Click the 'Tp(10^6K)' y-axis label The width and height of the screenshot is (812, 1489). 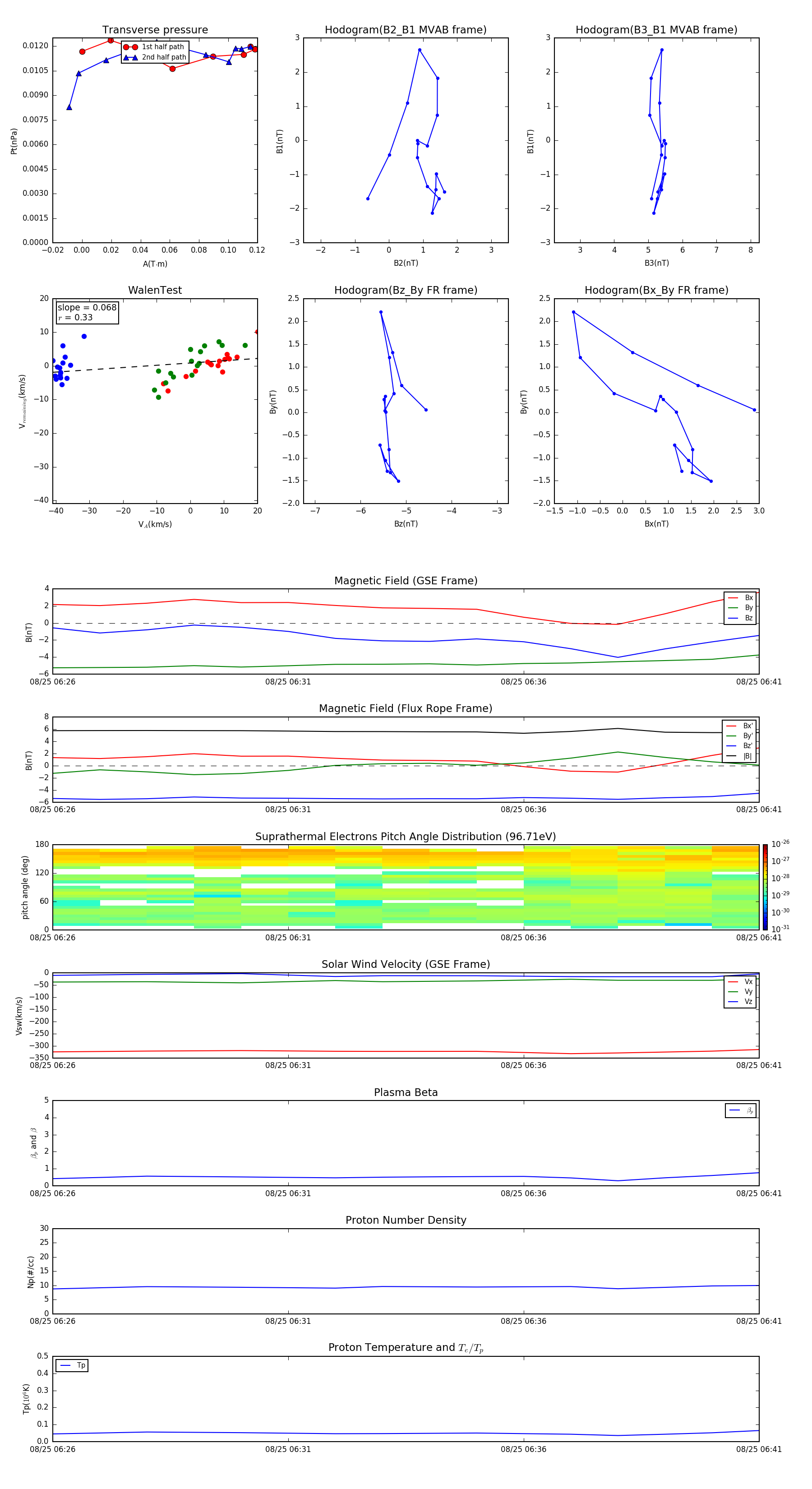(x=26, y=1399)
